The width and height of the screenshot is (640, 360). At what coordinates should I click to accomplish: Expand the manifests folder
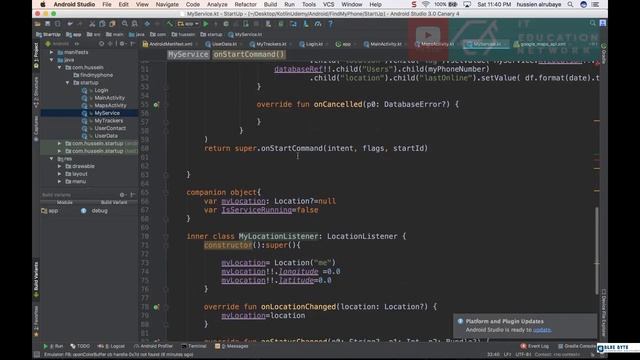point(51,52)
